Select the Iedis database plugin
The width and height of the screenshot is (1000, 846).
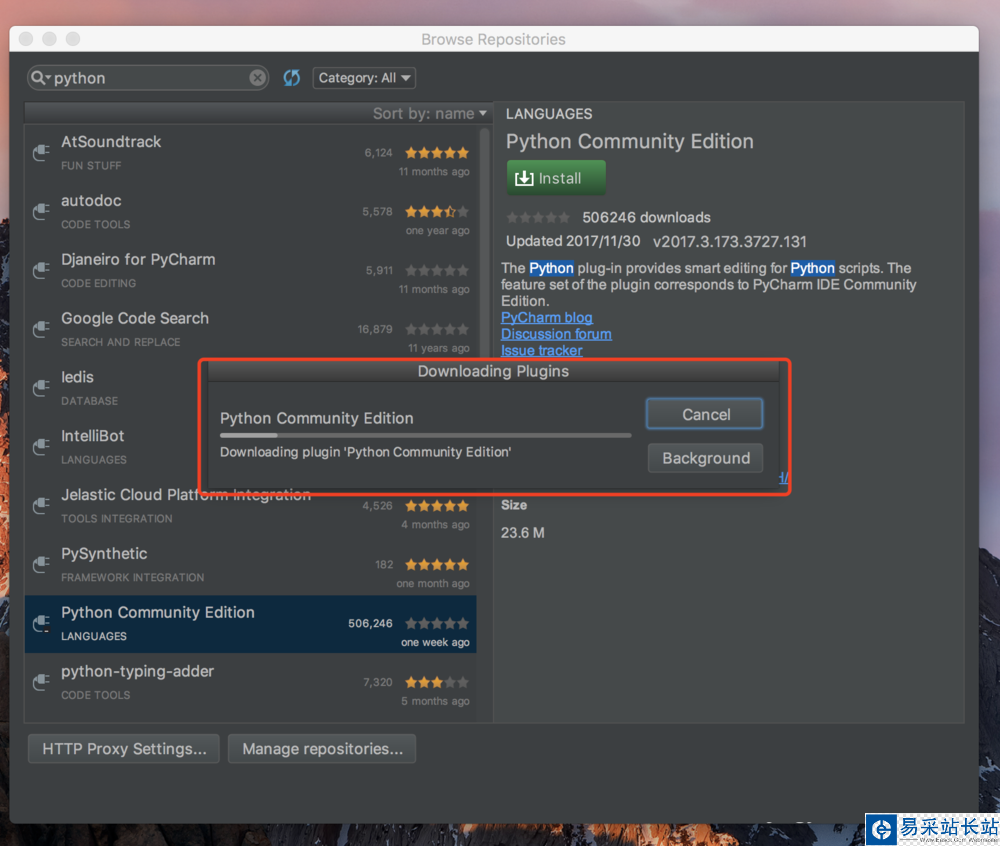point(112,388)
